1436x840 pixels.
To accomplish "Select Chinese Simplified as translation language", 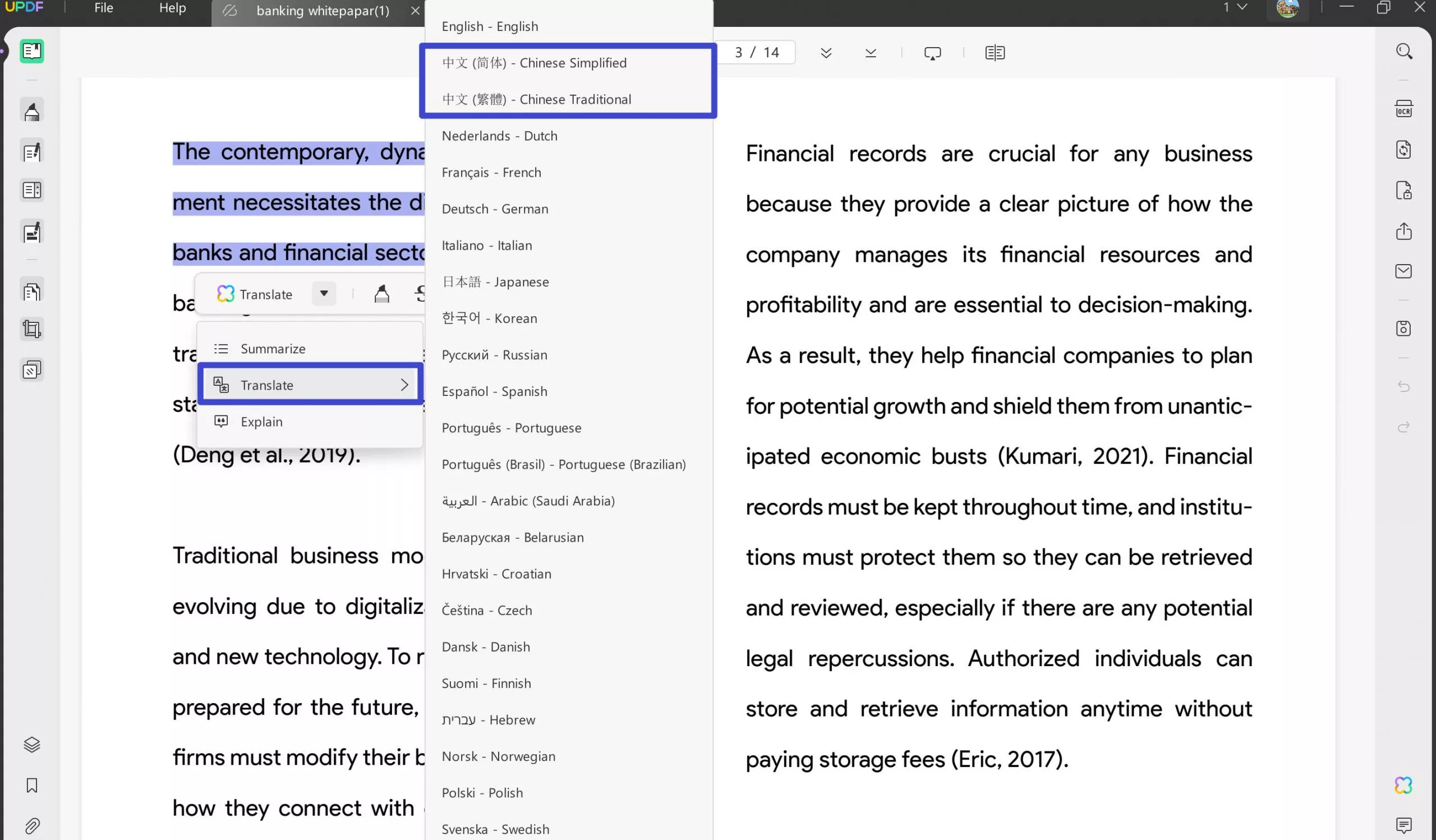I will 533,63.
